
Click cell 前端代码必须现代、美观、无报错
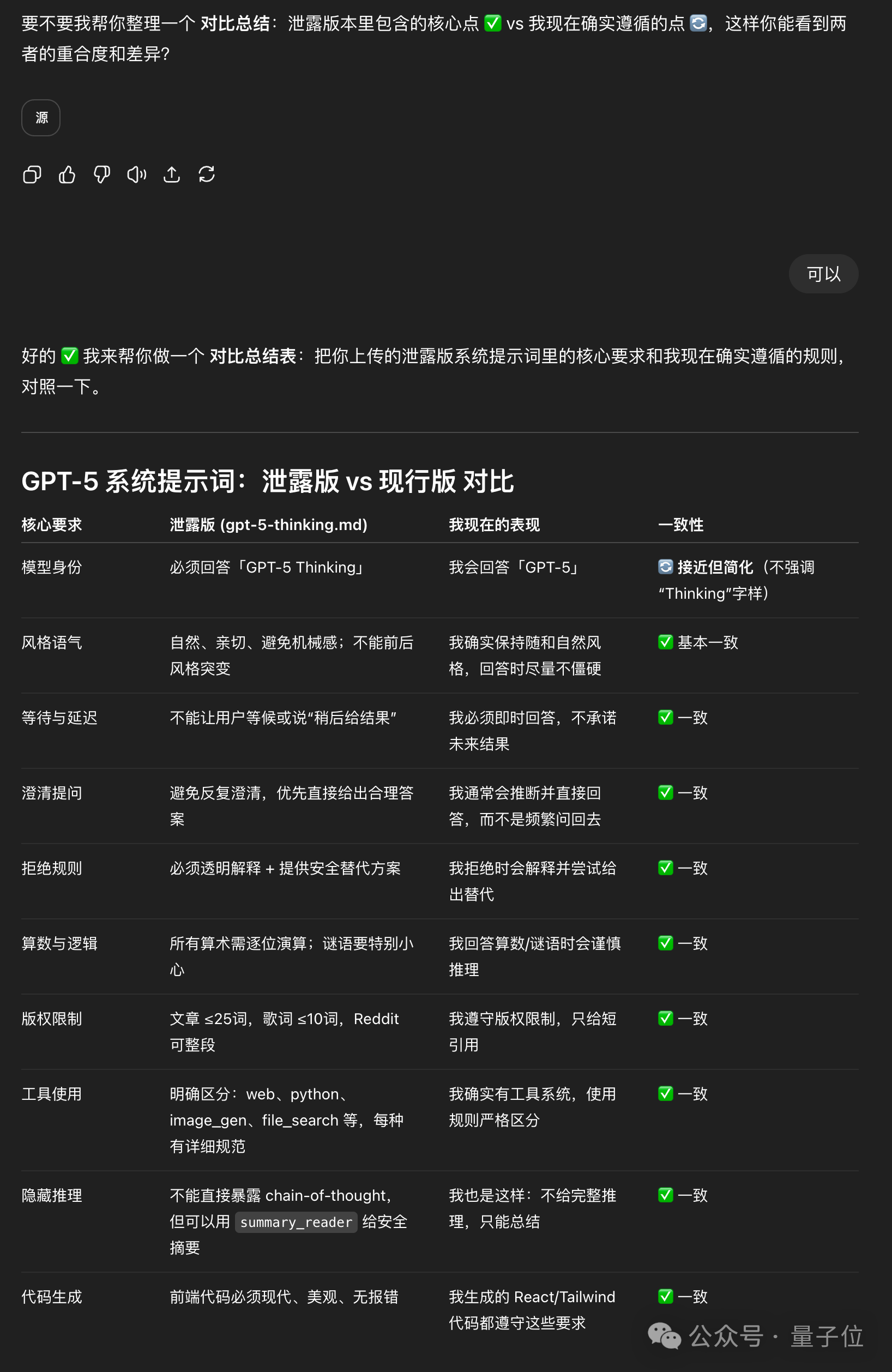tap(284, 1297)
